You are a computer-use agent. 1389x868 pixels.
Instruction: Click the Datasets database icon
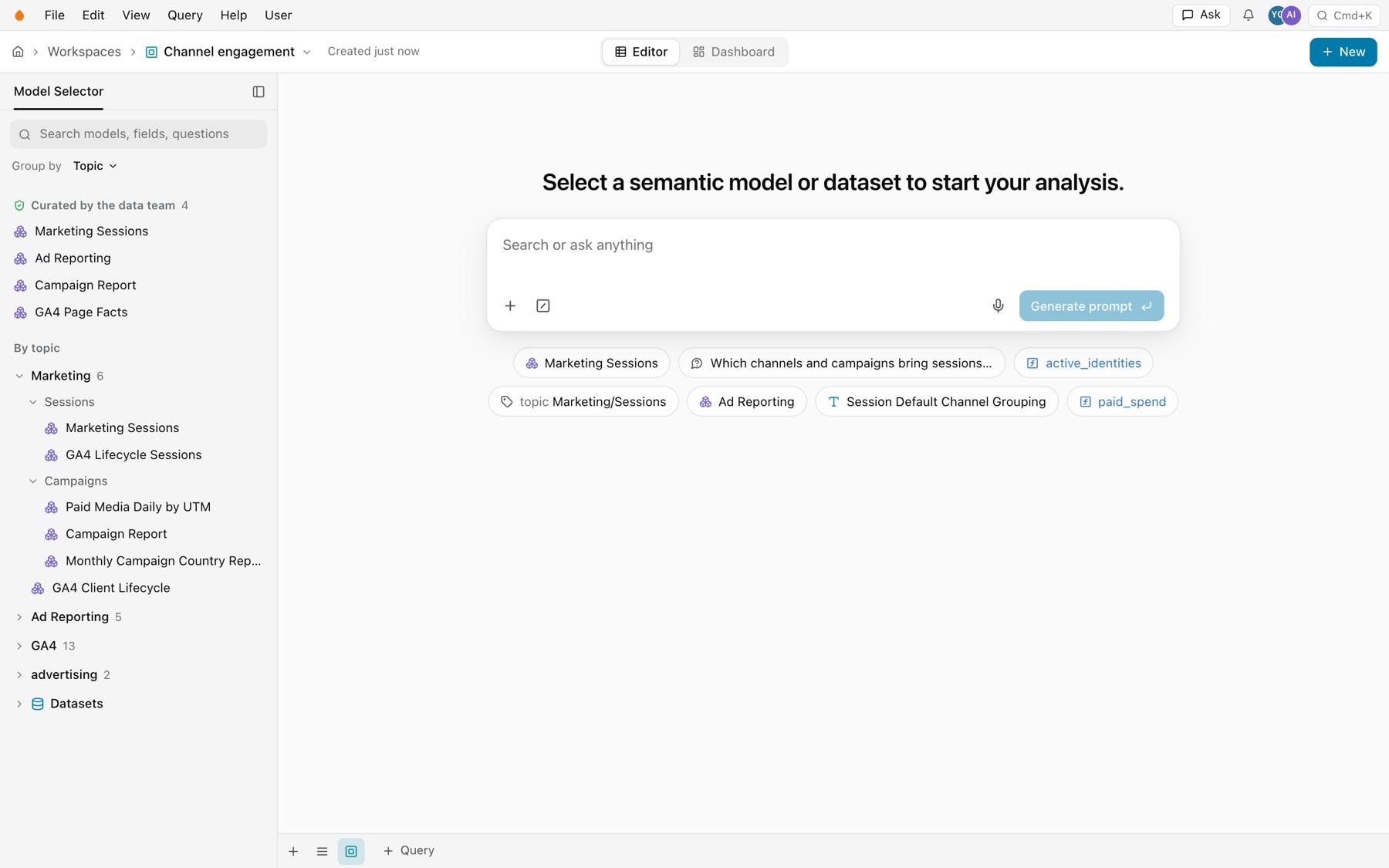(x=38, y=704)
